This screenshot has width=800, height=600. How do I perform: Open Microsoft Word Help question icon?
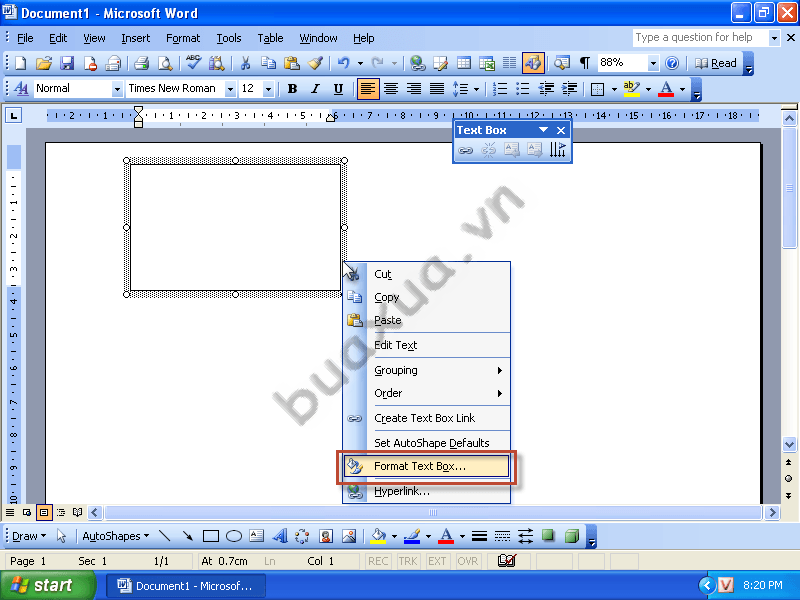pos(672,63)
